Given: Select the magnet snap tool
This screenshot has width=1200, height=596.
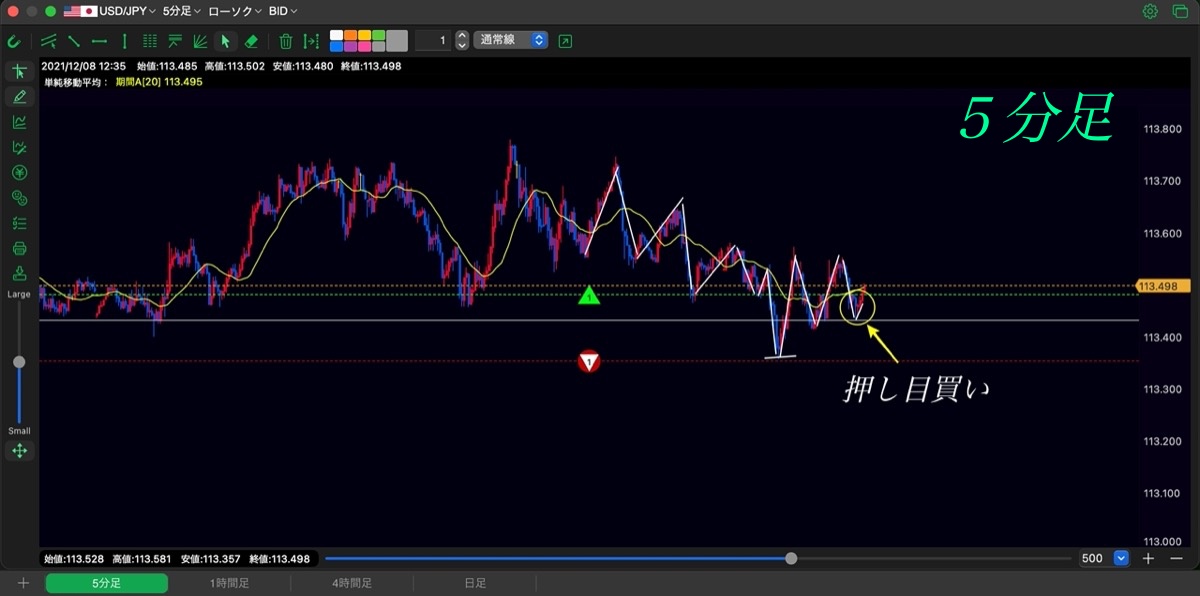Looking at the screenshot, I should 14,41.
